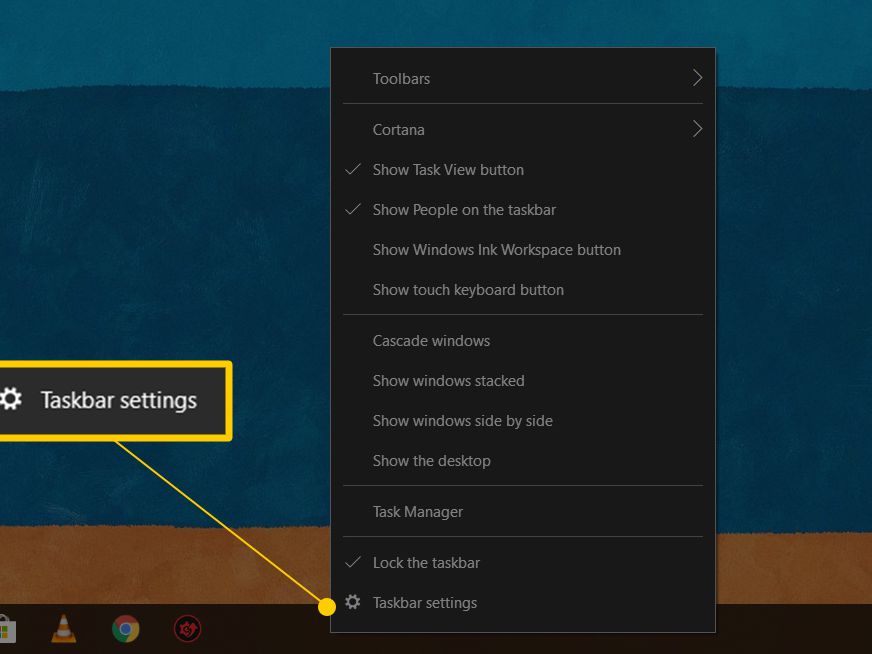Open Google Chrome from the taskbar

point(124,629)
